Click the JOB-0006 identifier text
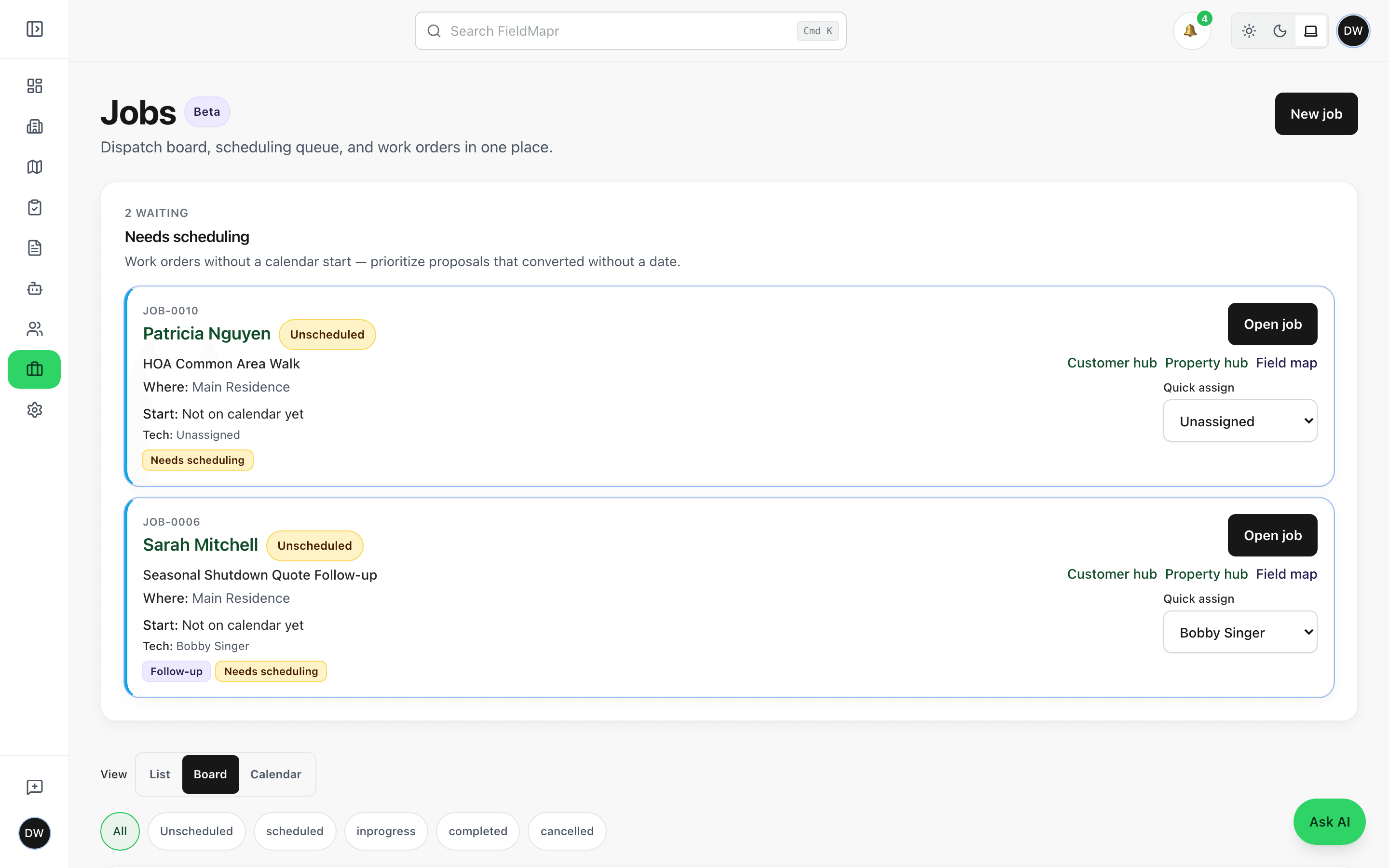 [171, 522]
